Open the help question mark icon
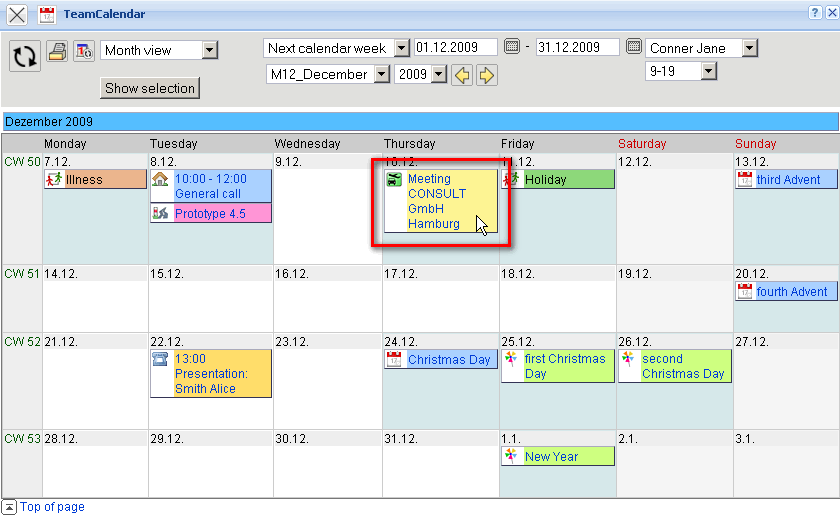 (x=815, y=13)
